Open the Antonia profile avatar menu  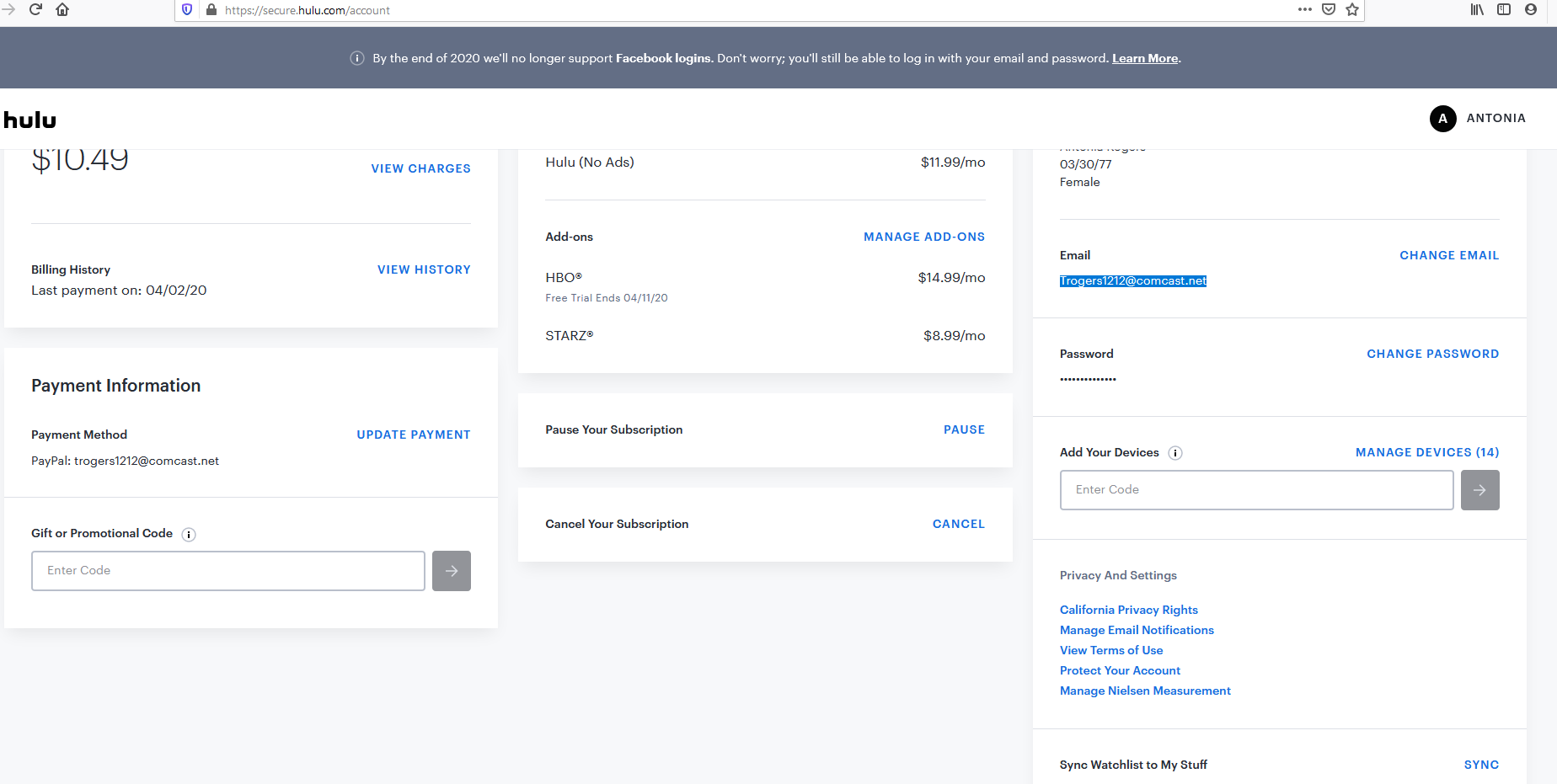(1442, 119)
